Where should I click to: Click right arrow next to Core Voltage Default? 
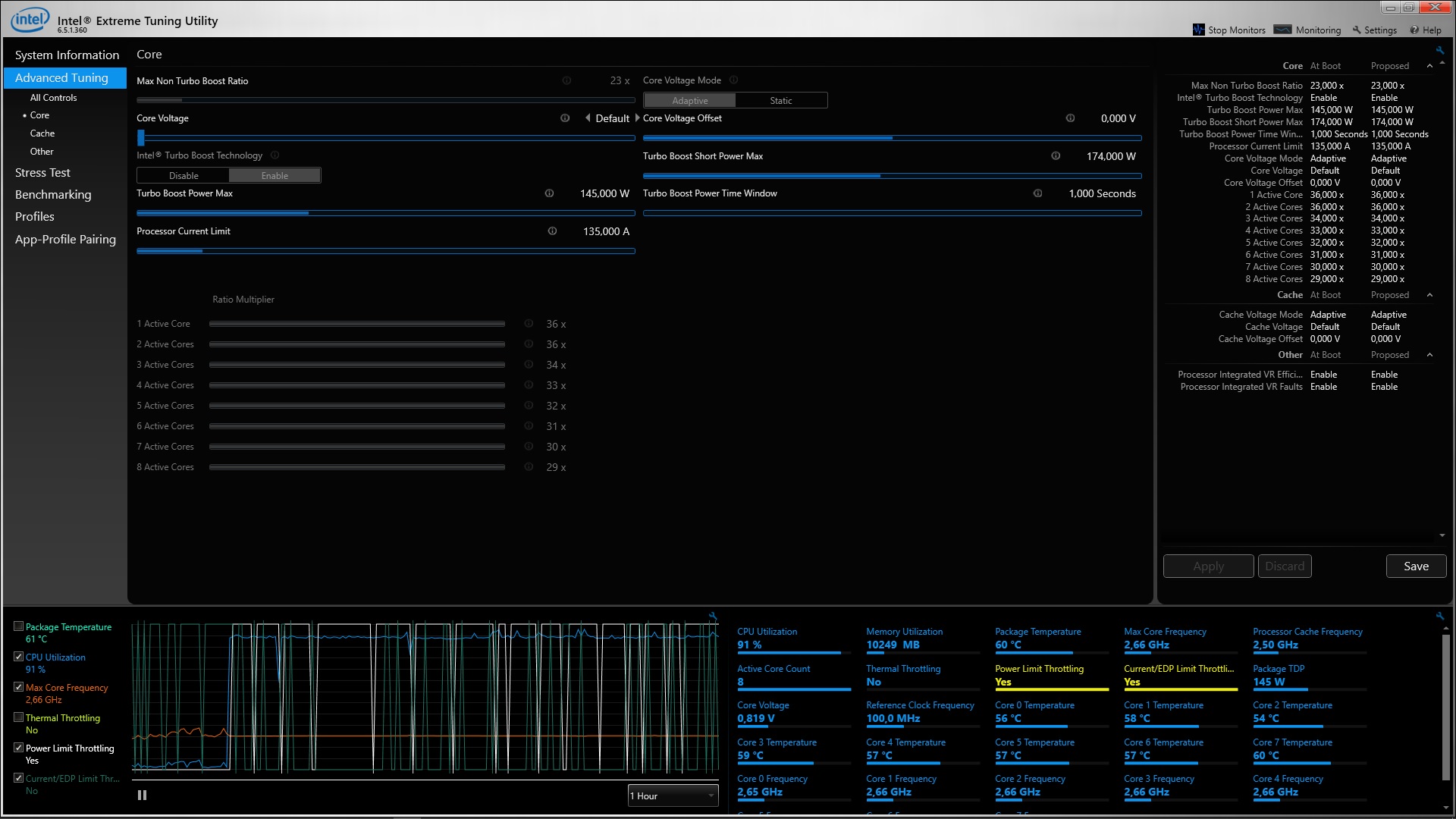coord(637,118)
